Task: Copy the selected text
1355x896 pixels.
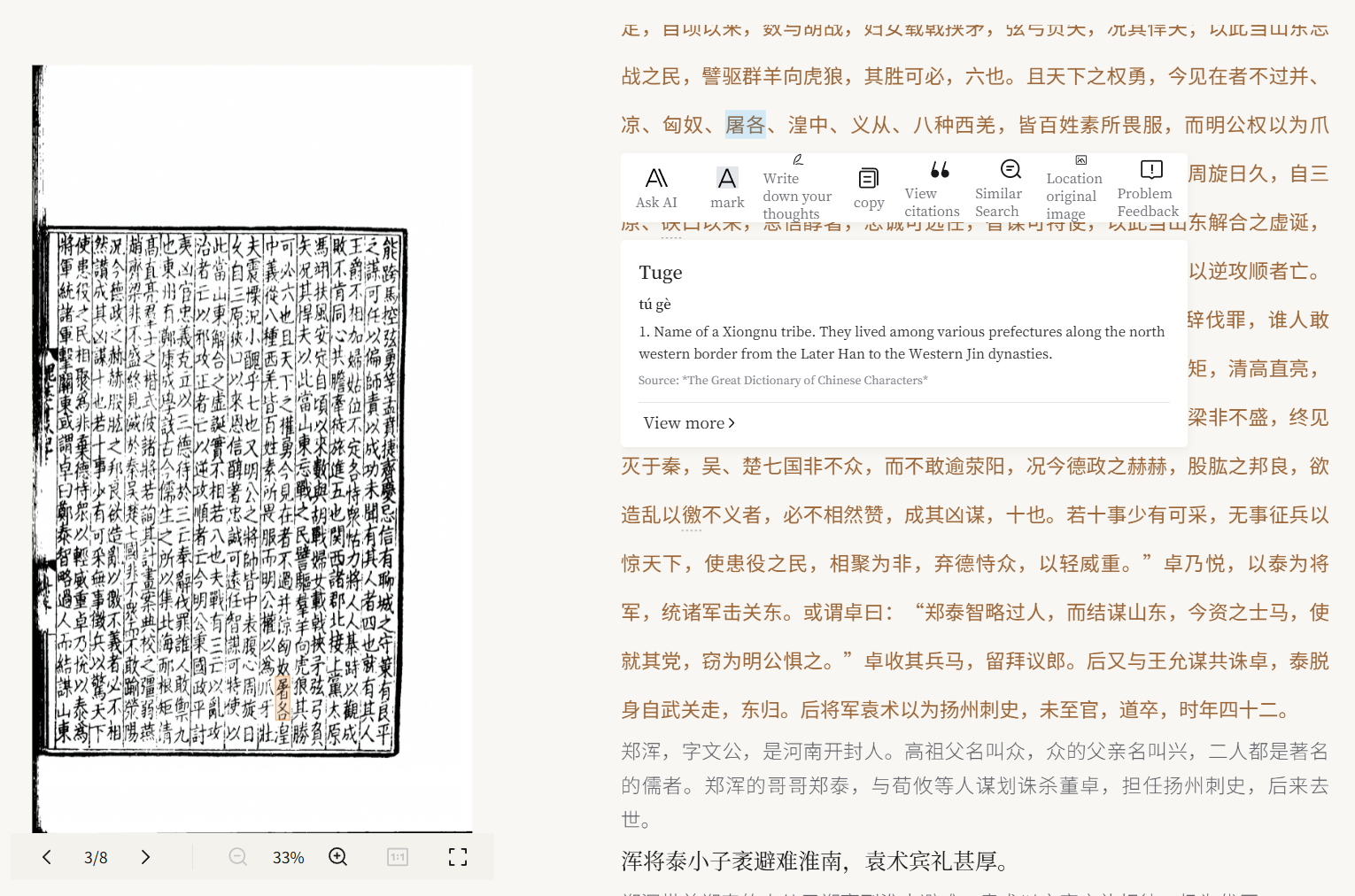Action: point(869,189)
